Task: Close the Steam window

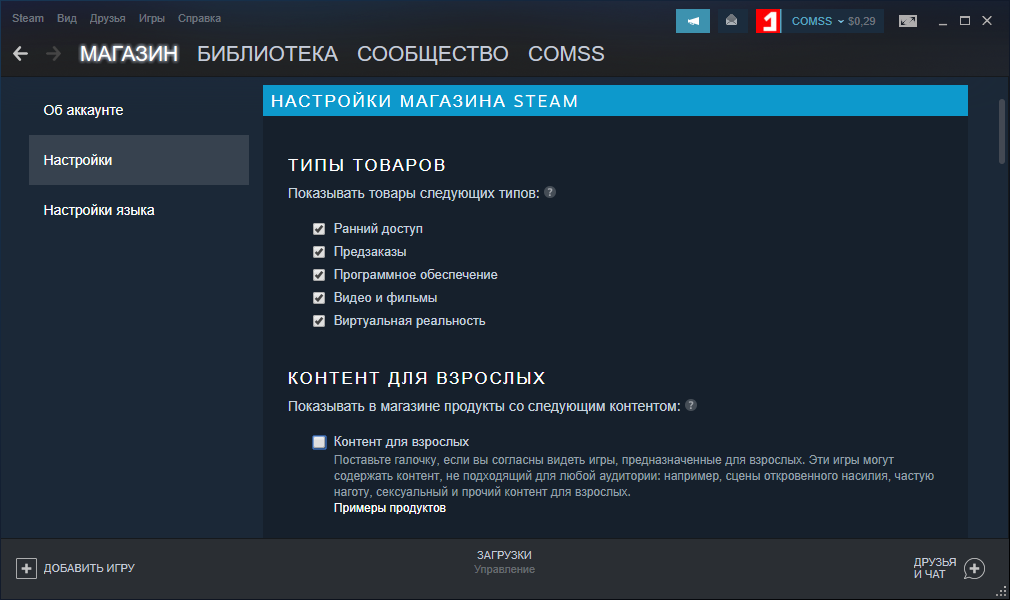Action: pos(987,21)
